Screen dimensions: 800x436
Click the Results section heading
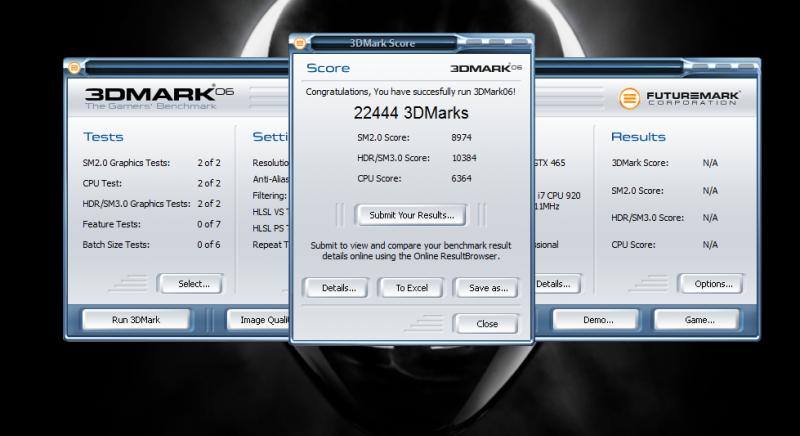tap(638, 137)
